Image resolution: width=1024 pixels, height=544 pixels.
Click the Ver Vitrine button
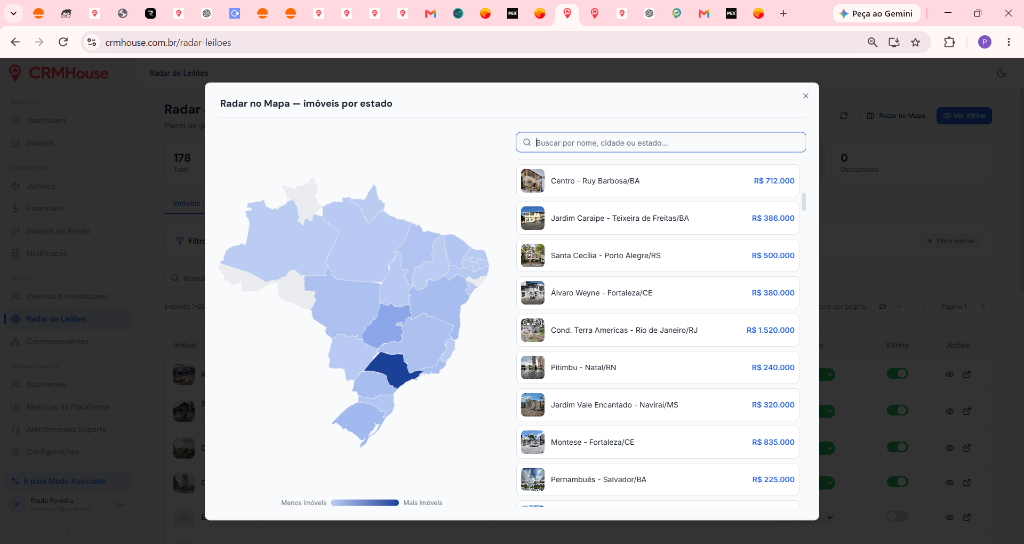[x=964, y=116]
